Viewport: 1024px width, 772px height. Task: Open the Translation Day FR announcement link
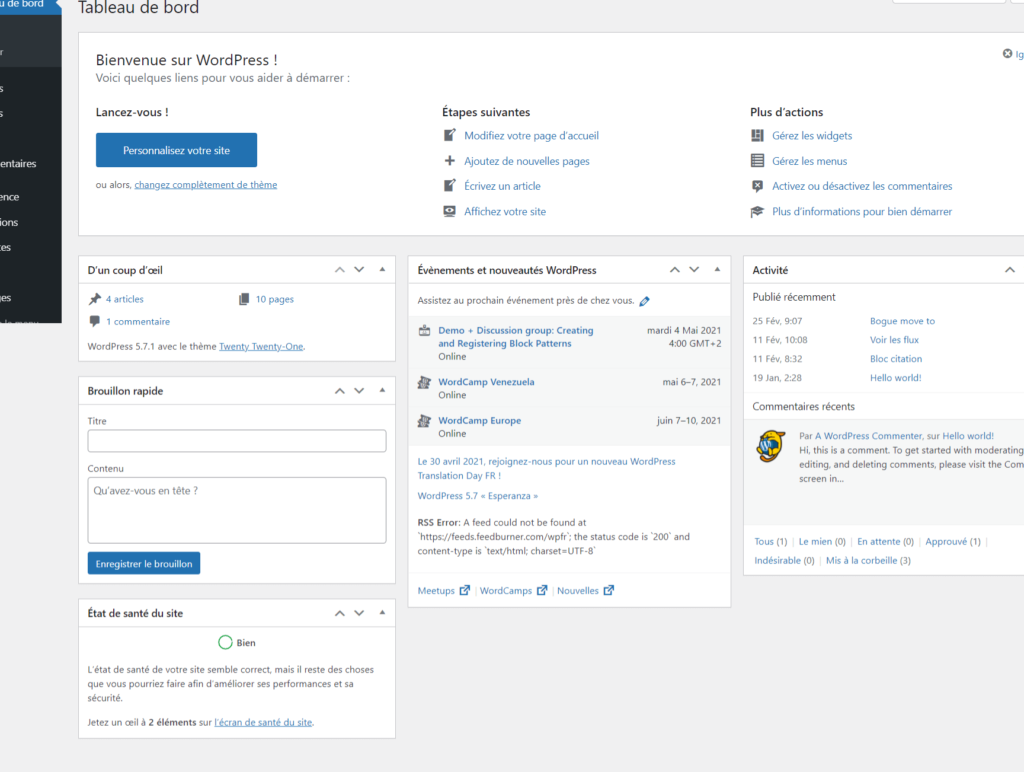point(547,468)
